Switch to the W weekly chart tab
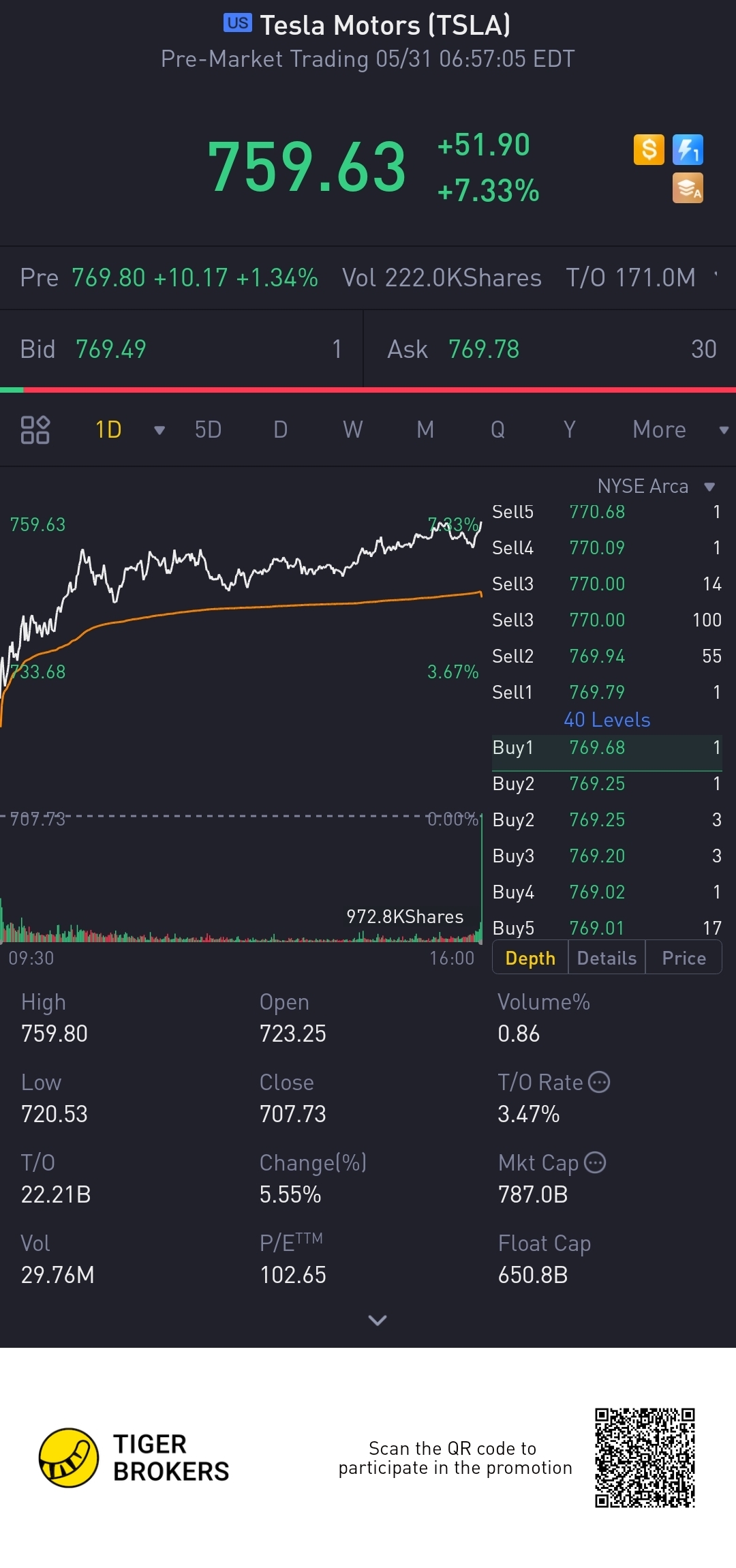This screenshot has width=736, height=1568. 352,429
